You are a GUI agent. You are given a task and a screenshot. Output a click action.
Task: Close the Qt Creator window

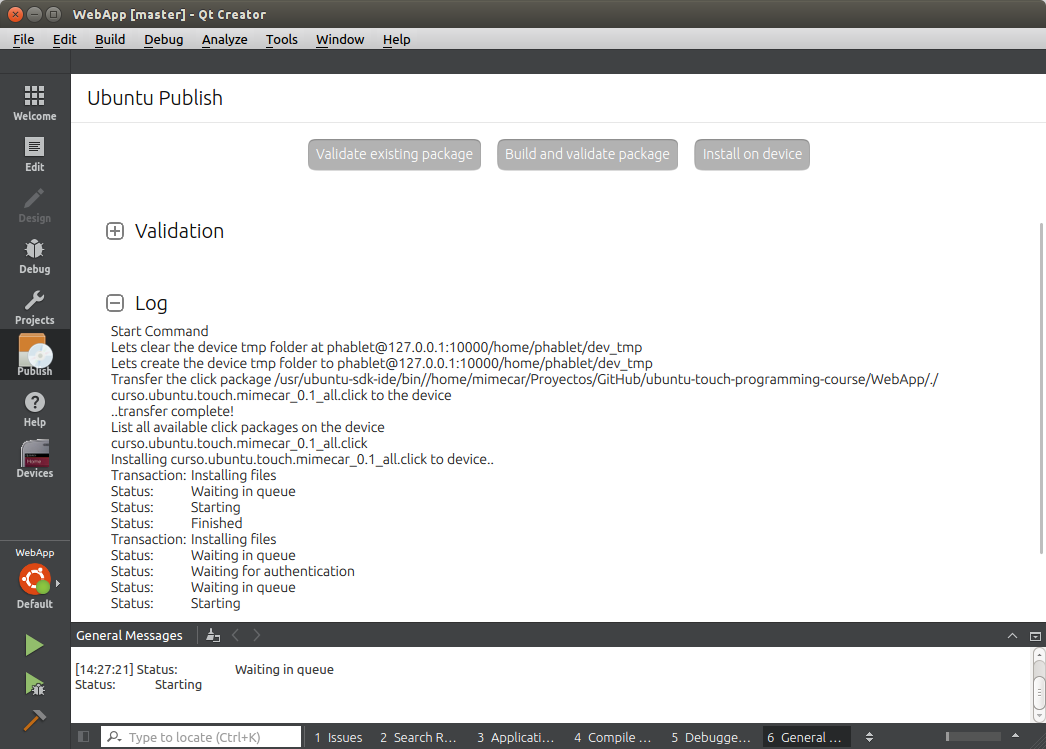click(x=15, y=14)
